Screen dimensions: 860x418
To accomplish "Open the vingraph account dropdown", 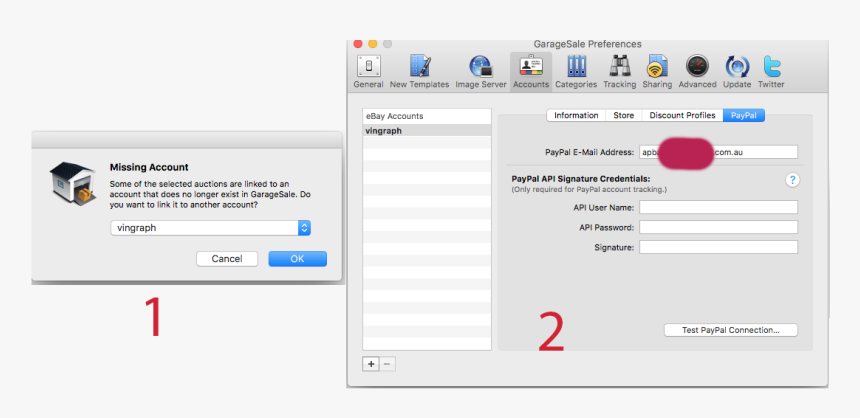I will [x=211, y=228].
